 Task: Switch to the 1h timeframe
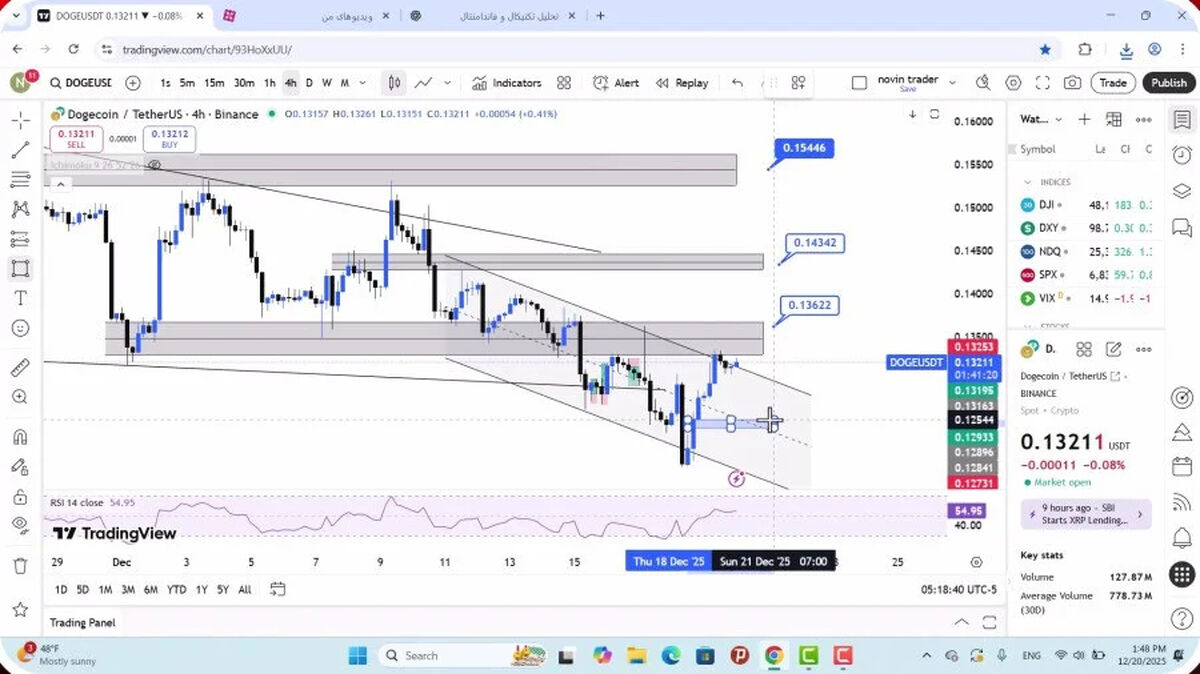tap(269, 83)
